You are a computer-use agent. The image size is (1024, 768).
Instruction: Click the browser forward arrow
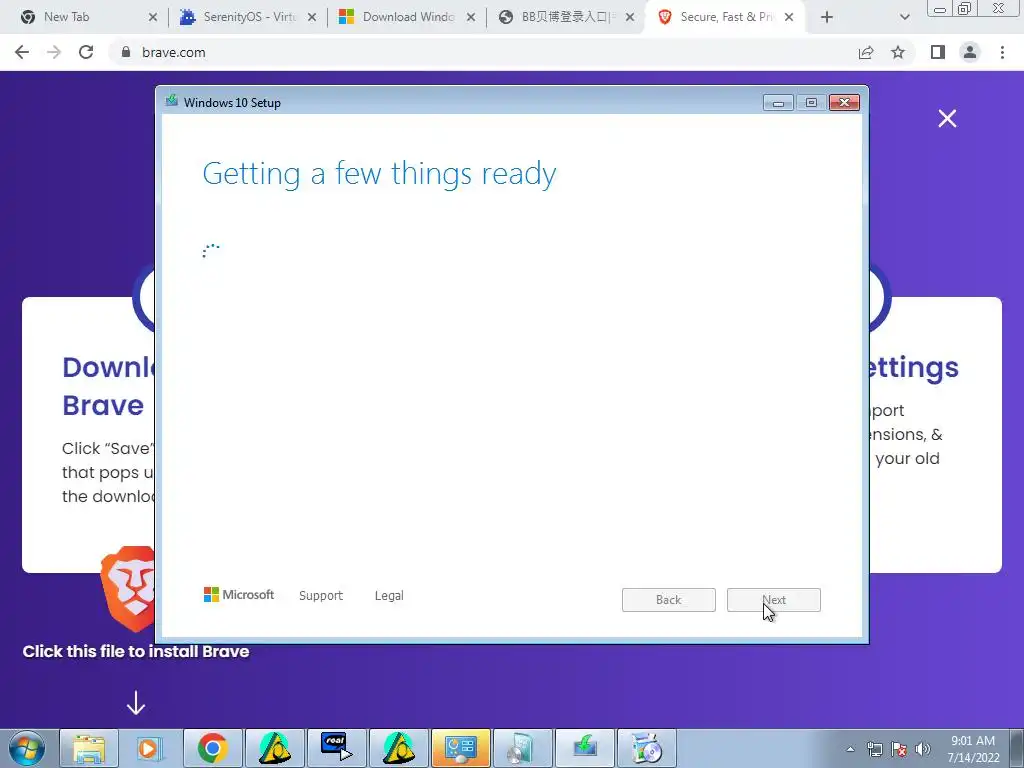54,52
